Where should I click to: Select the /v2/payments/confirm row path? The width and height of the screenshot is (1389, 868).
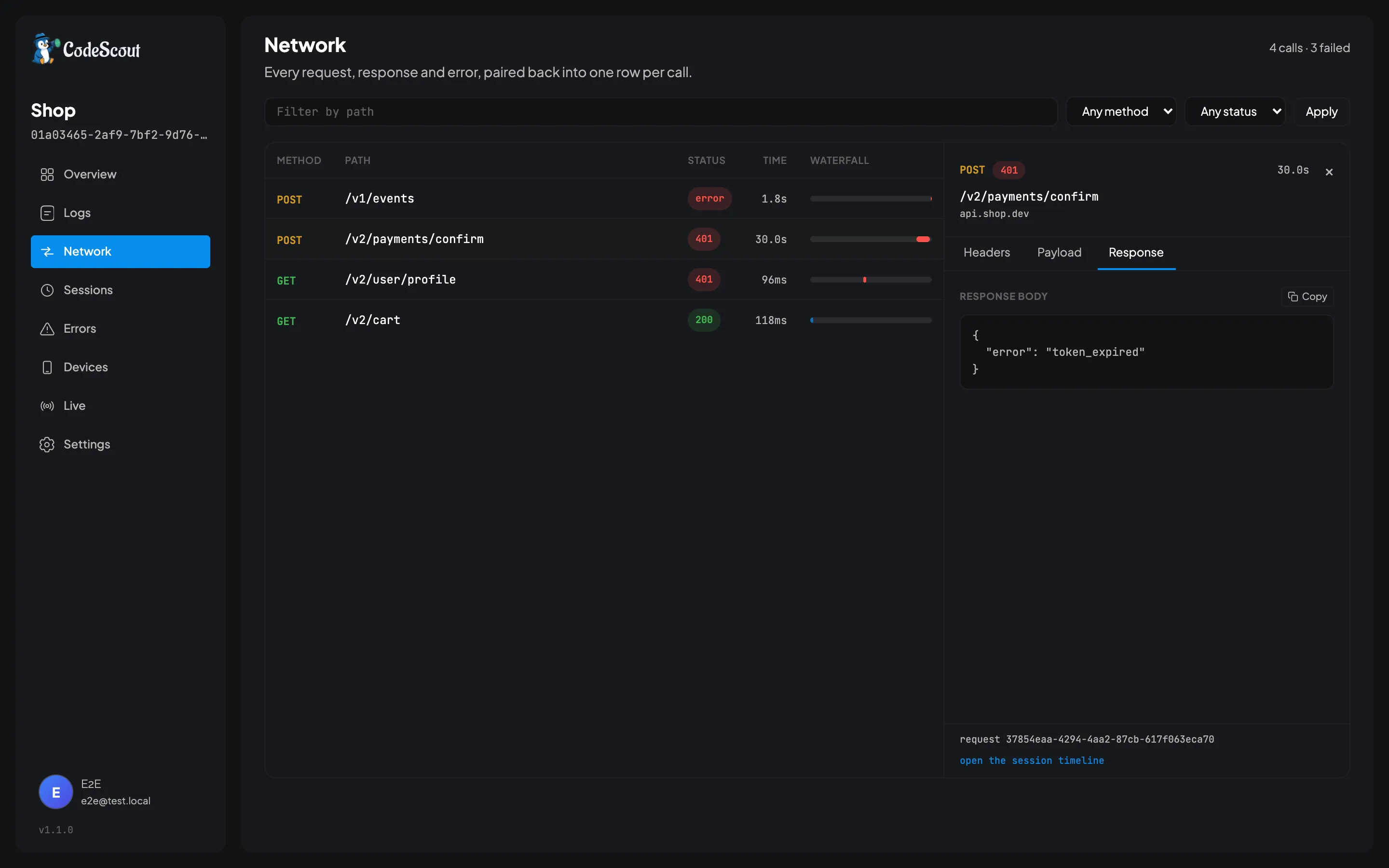(x=414, y=239)
